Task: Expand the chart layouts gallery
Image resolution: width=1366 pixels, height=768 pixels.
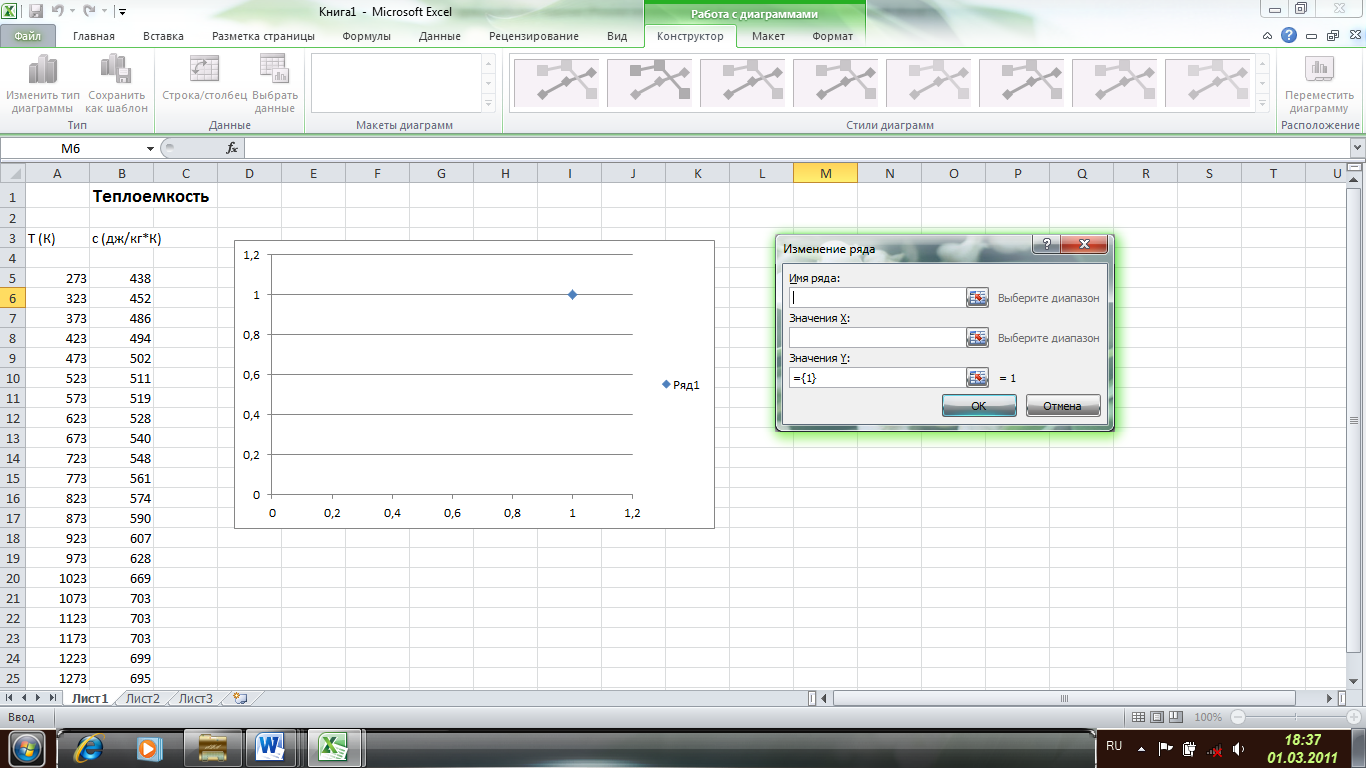Action: click(489, 104)
